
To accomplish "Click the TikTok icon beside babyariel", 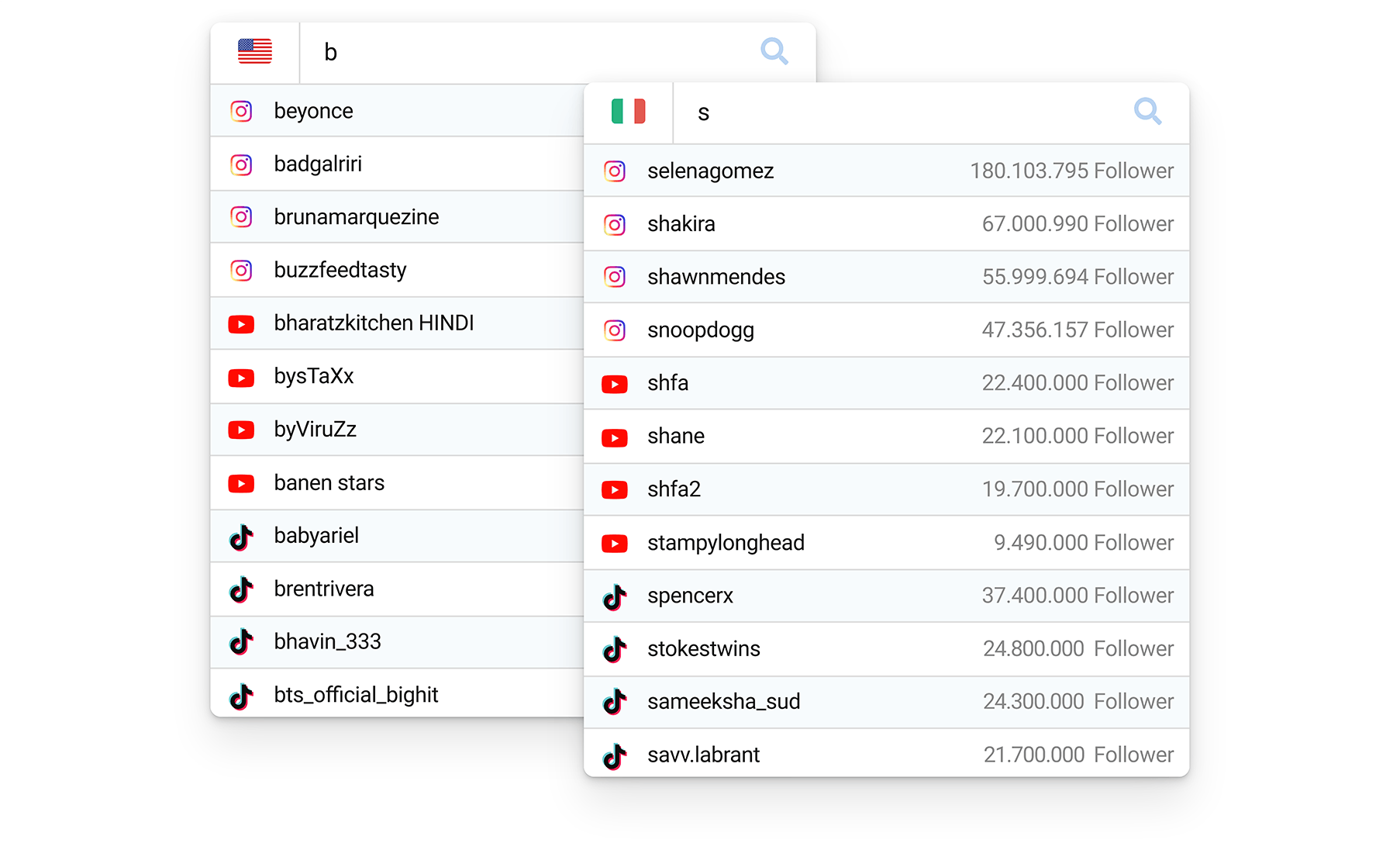I will point(241,537).
